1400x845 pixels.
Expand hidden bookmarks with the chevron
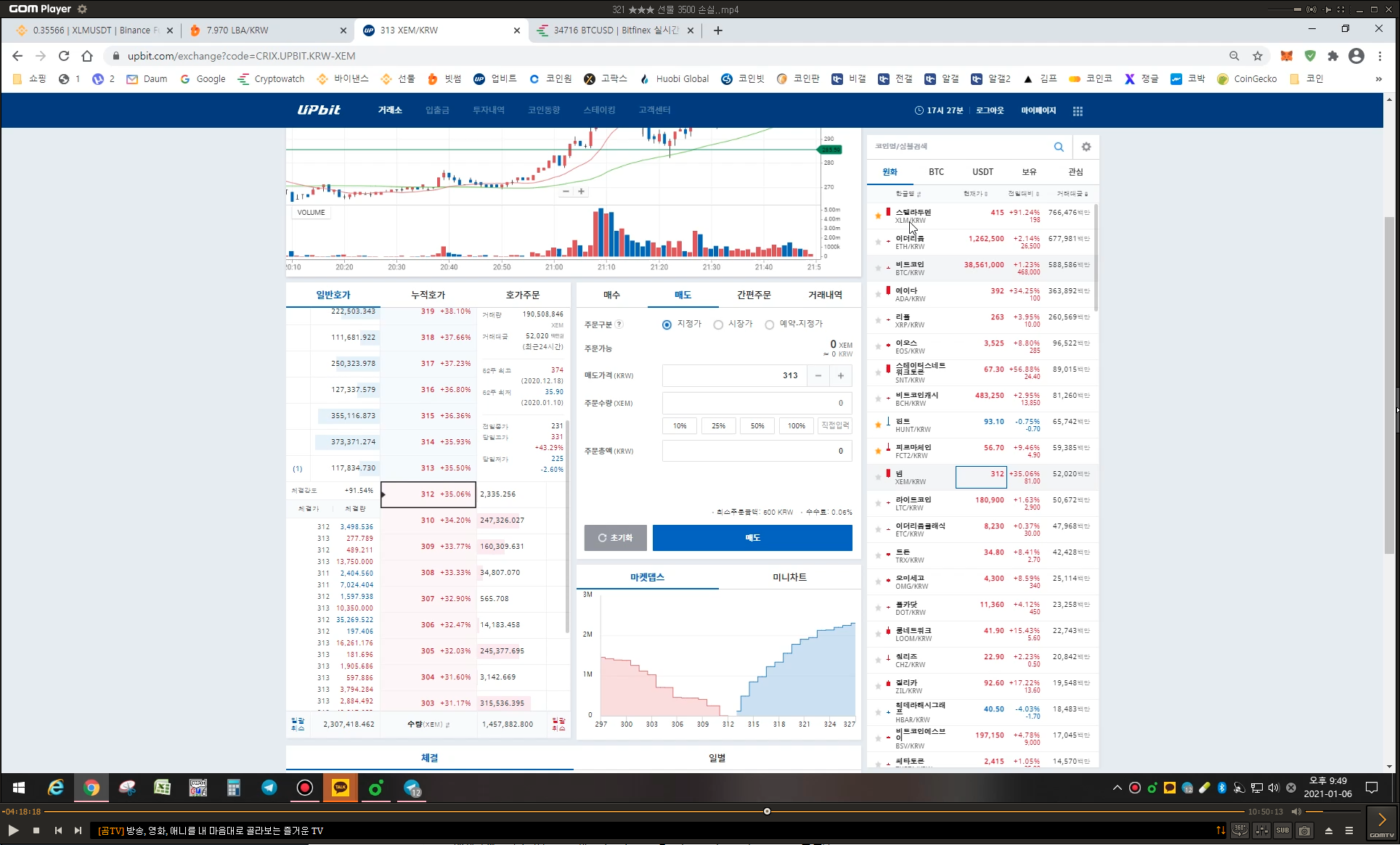1378,79
